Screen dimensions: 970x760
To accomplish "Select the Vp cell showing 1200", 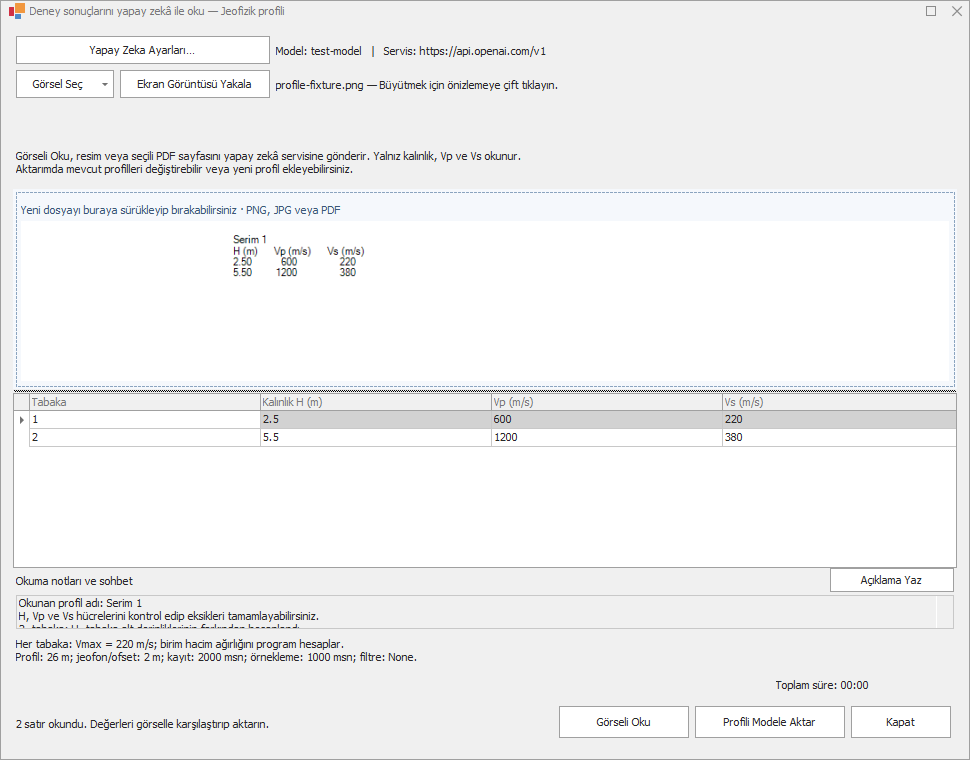I will pyautogui.click(x=606, y=437).
